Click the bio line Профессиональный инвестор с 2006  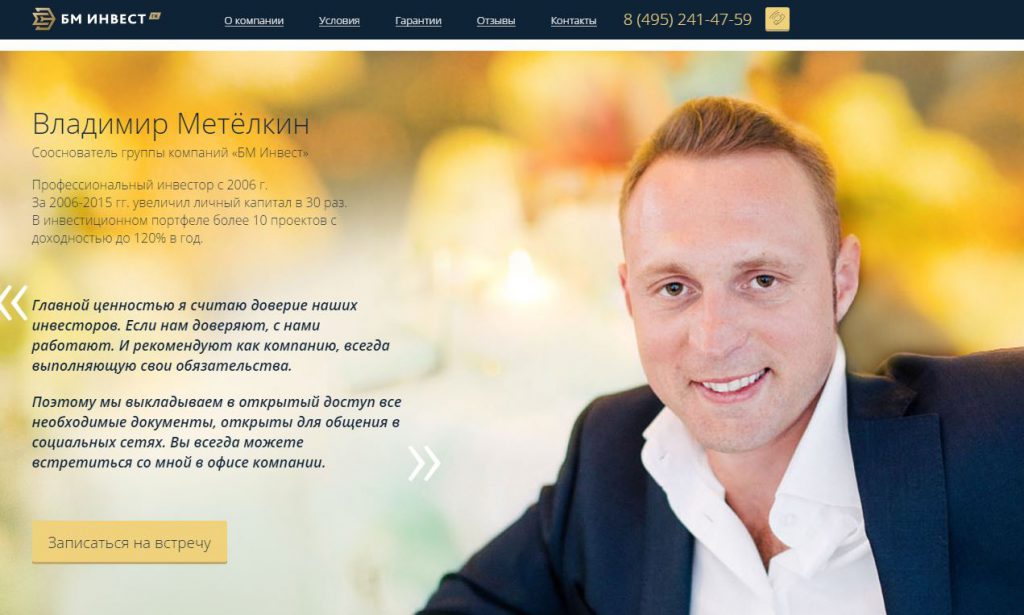pos(150,185)
